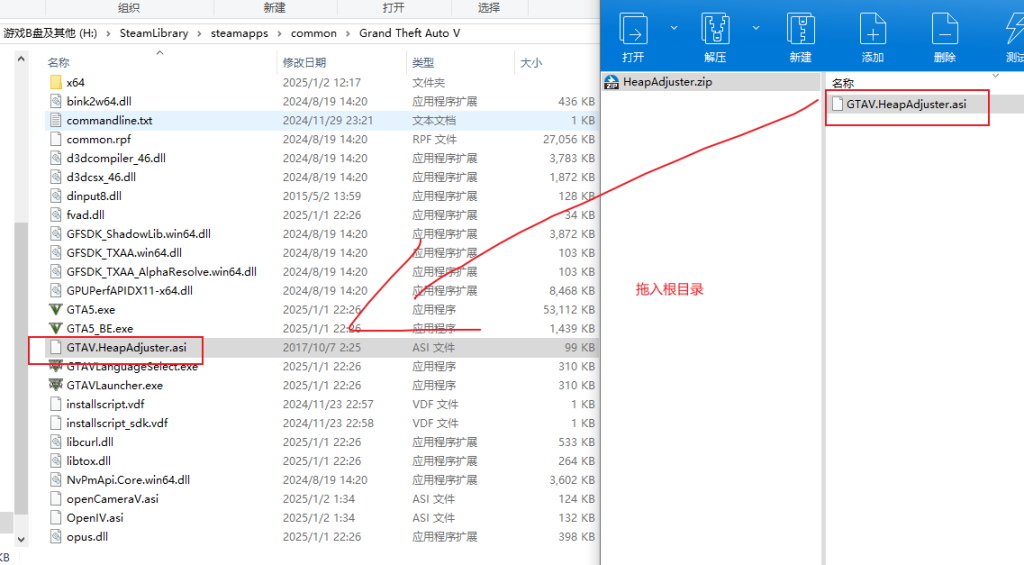
Task: Click the New (新建) archive icon
Action: (800, 29)
